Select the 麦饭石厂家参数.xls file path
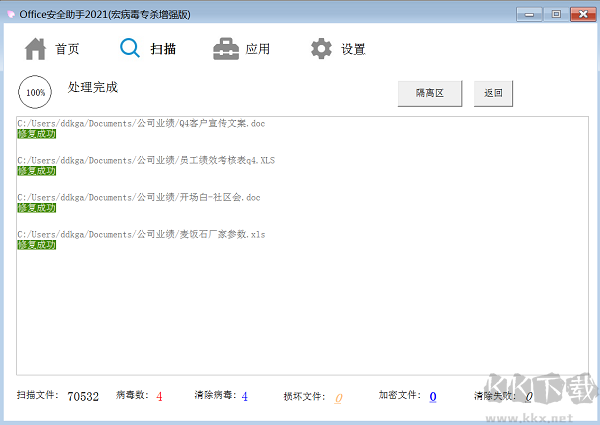Viewport: 600px width, 425px height. 141,234
